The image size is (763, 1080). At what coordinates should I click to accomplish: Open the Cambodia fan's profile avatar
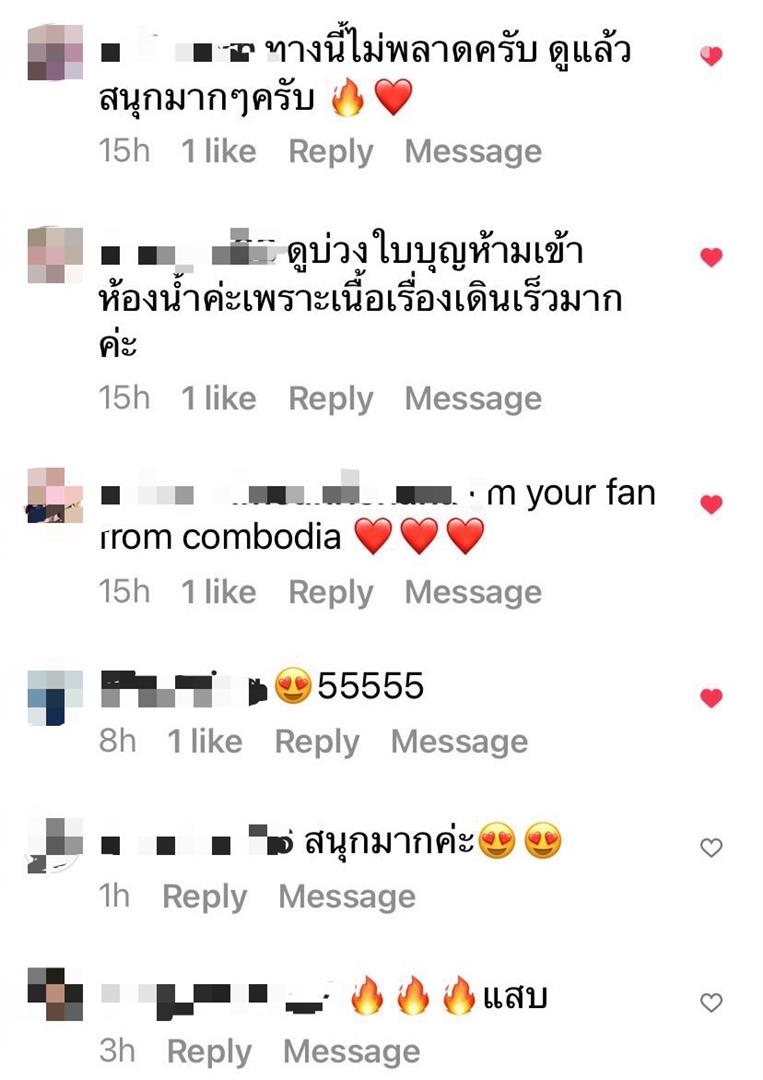pos(55,495)
